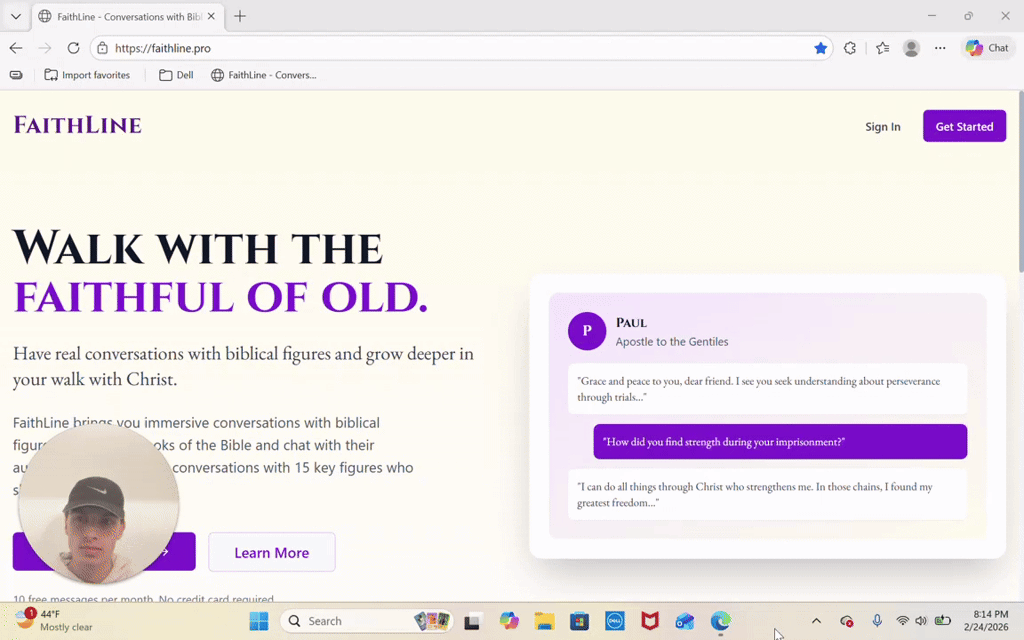This screenshot has height=640, width=1024.
Task: Open Task View on the taskbar
Action: coord(472,621)
